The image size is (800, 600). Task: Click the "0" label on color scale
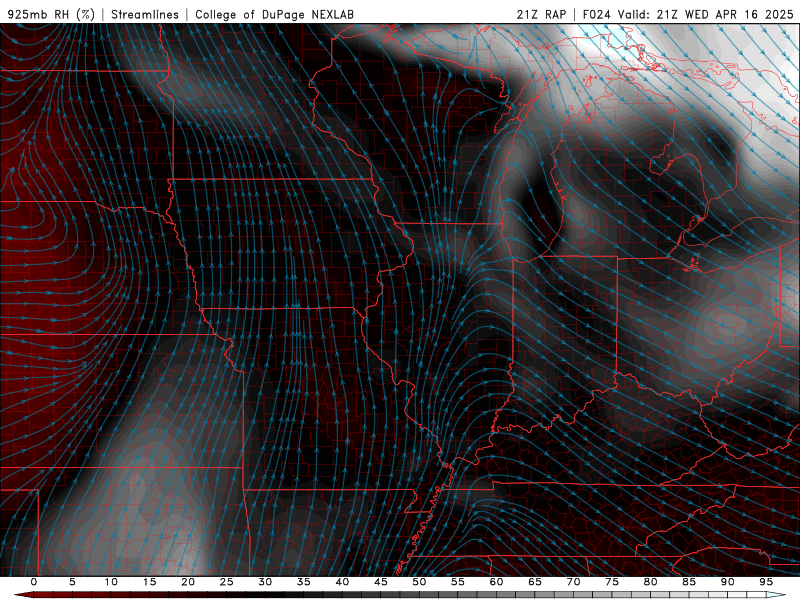[34, 582]
